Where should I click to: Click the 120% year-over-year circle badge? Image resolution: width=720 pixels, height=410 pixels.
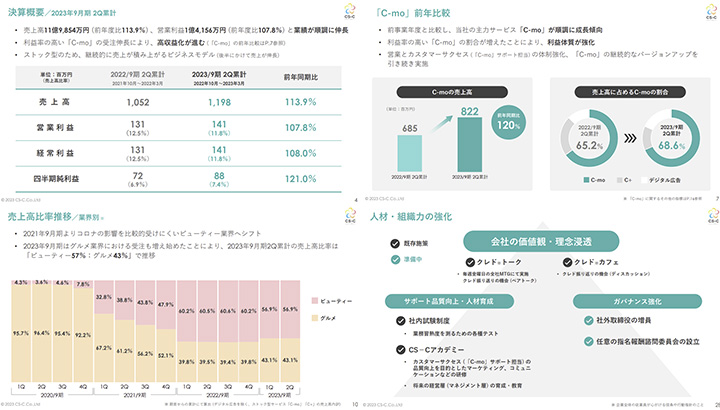tap(508, 122)
